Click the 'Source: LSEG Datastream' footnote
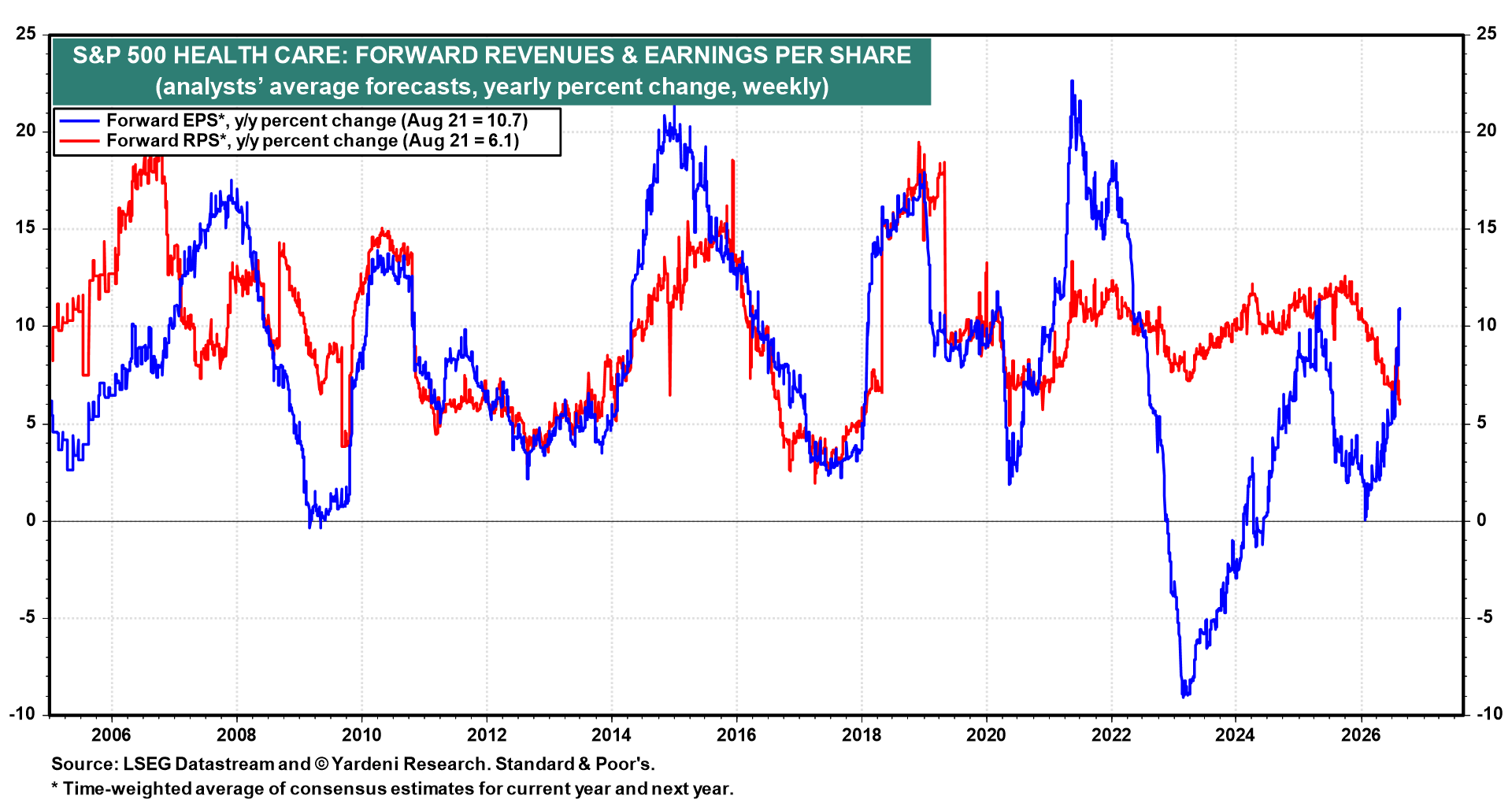This screenshot has height=803, width=1512. click(x=353, y=764)
